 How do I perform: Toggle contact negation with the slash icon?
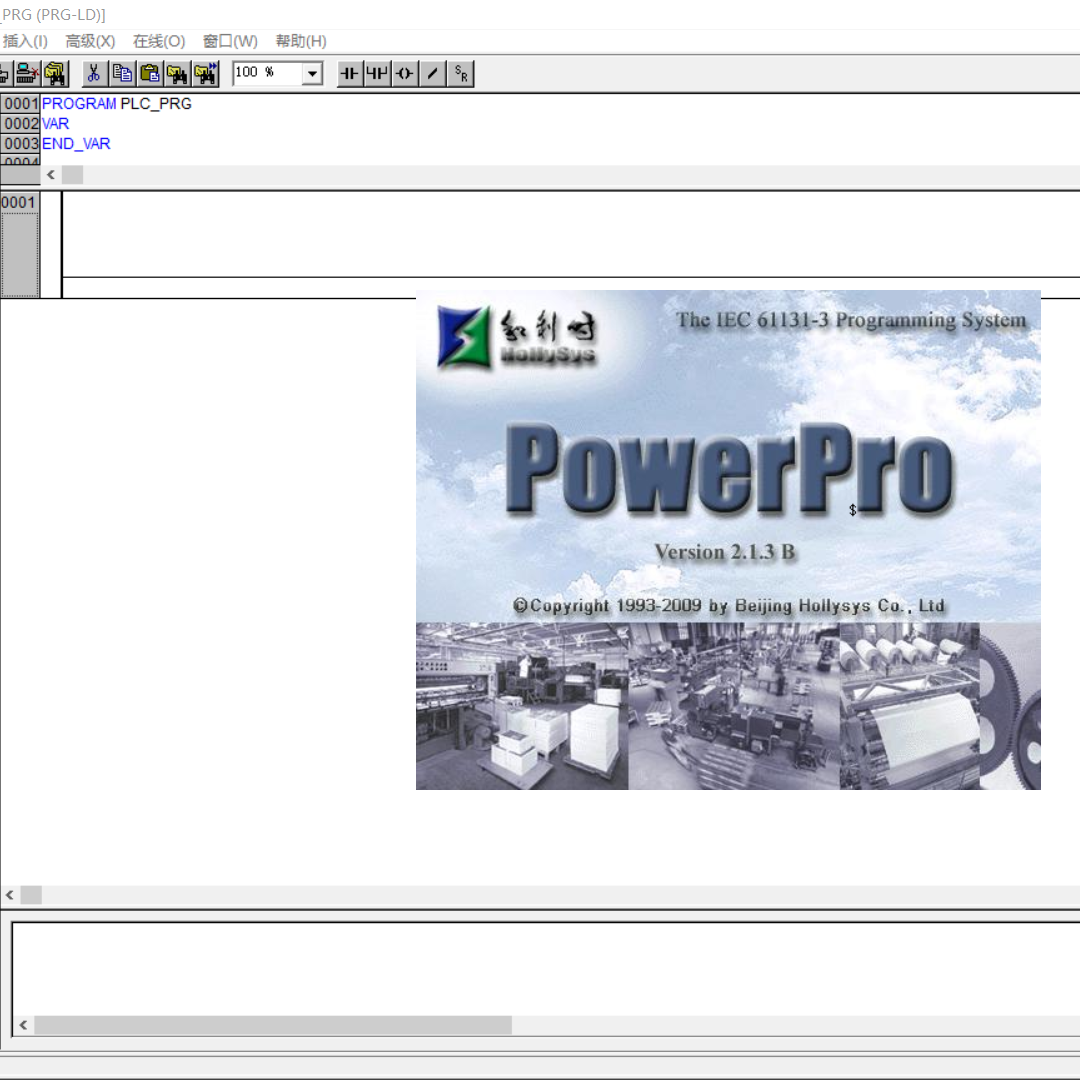432,73
